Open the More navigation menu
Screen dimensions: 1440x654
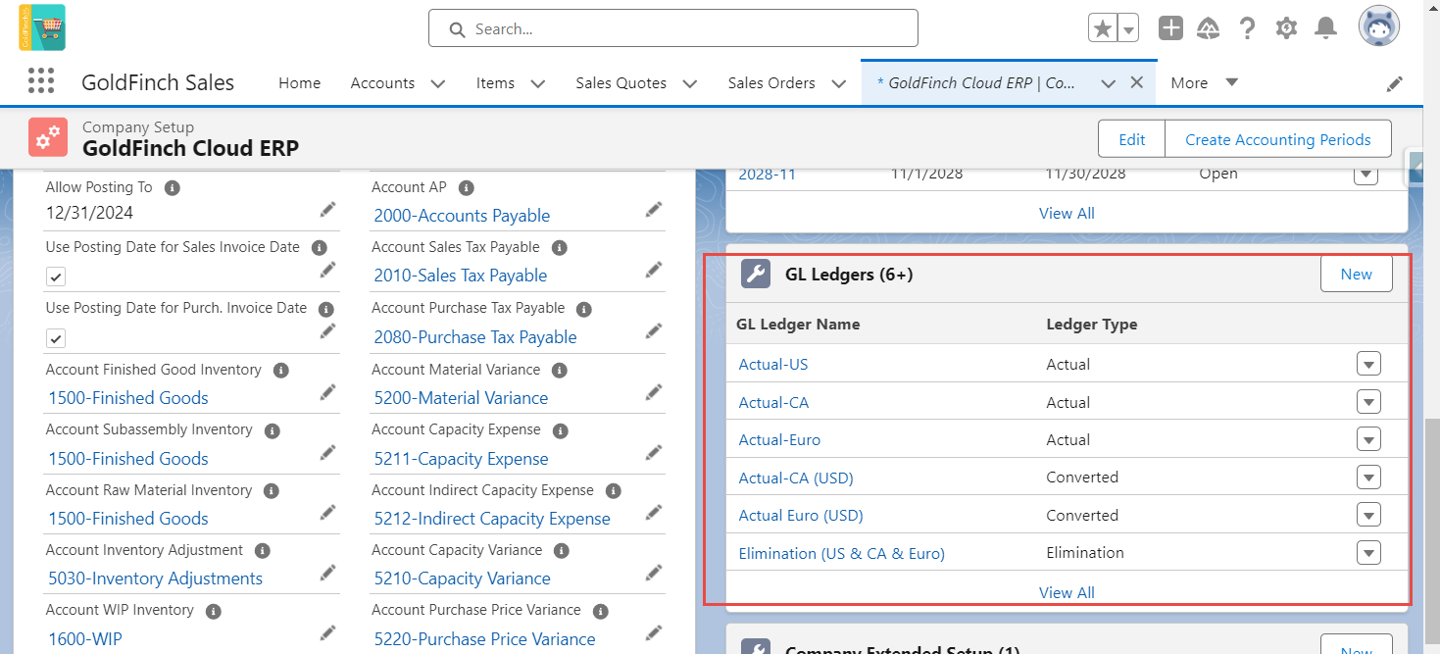(1204, 83)
